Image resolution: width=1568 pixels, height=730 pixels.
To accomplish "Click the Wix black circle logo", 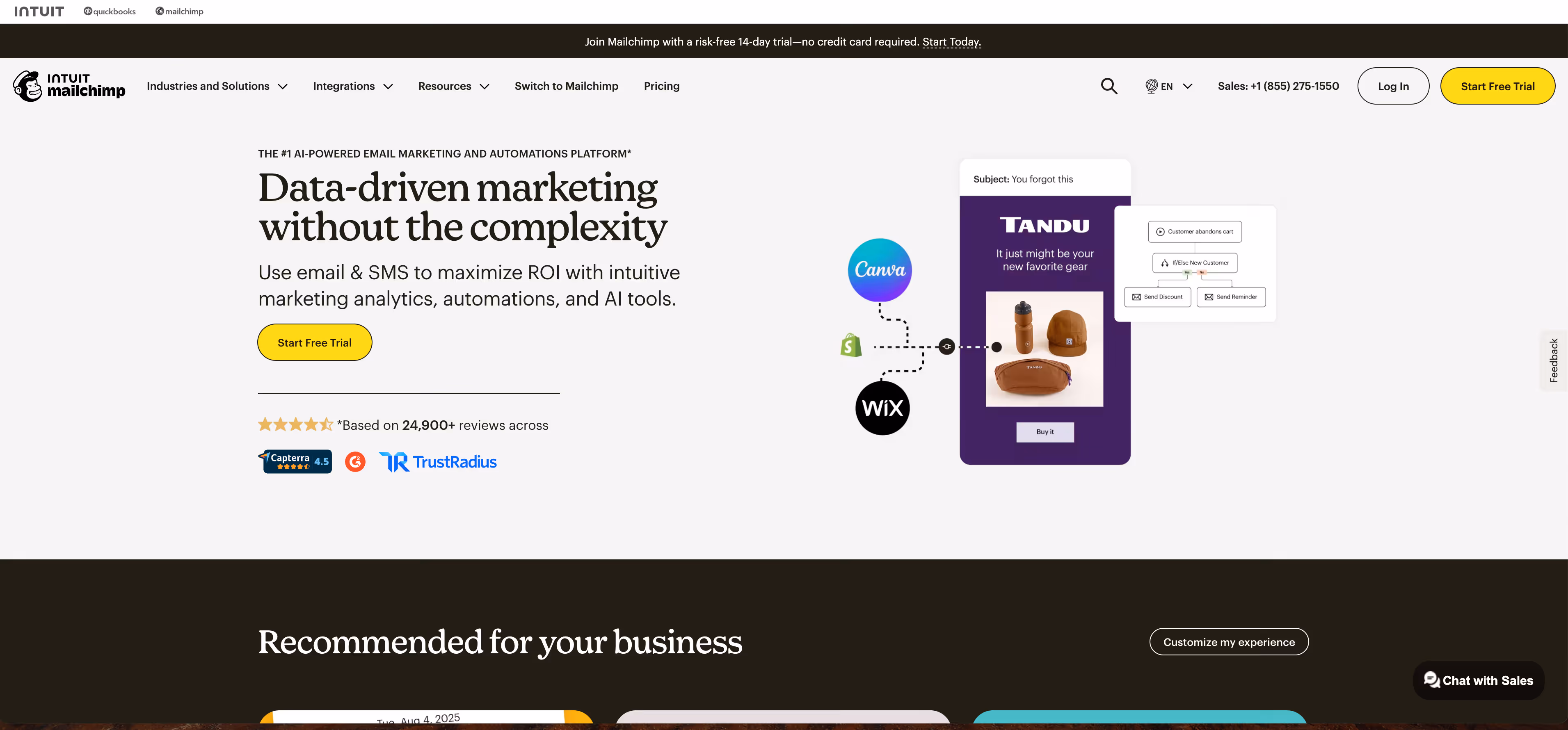I will tap(882, 408).
